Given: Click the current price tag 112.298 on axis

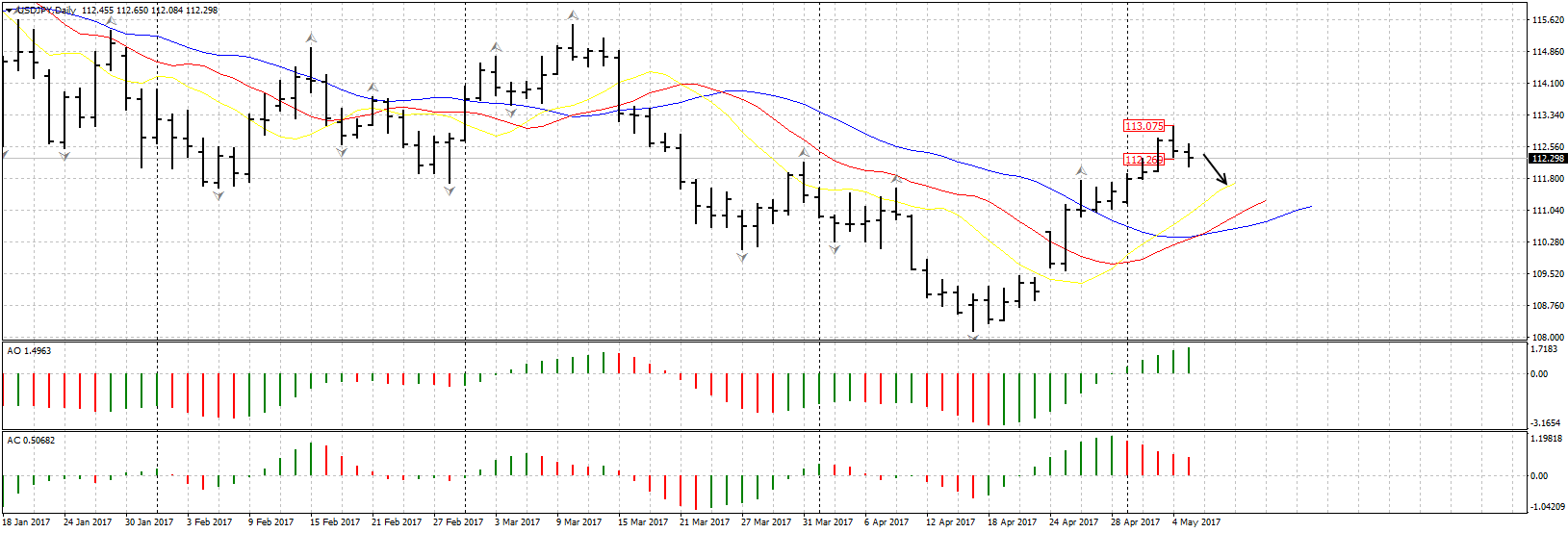Looking at the screenshot, I should 1547,159.
